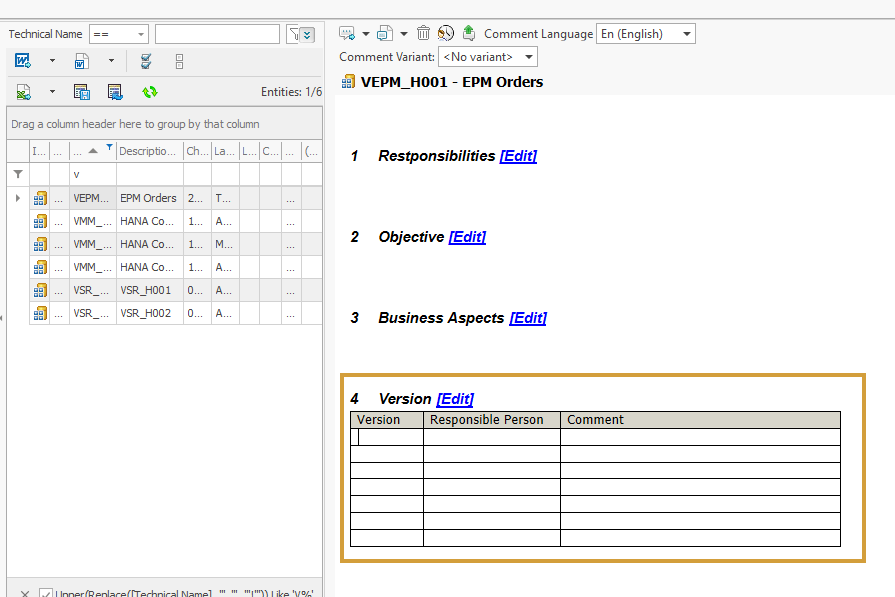Image resolution: width=895 pixels, height=597 pixels.
Task: Click Edit next to Objective section
Action: [x=466, y=236]
